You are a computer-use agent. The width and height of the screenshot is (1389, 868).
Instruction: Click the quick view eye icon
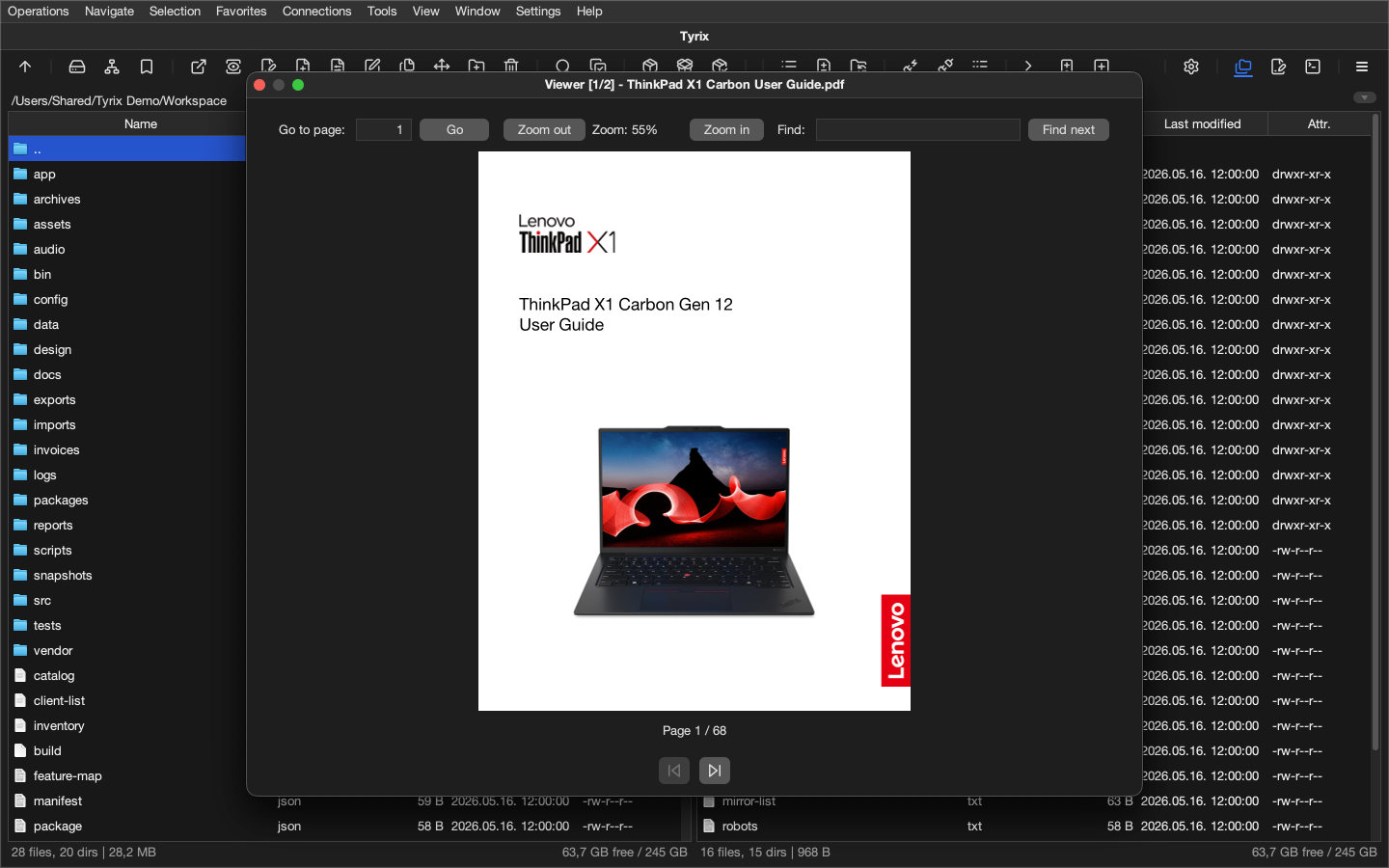[x=233, y=67]
